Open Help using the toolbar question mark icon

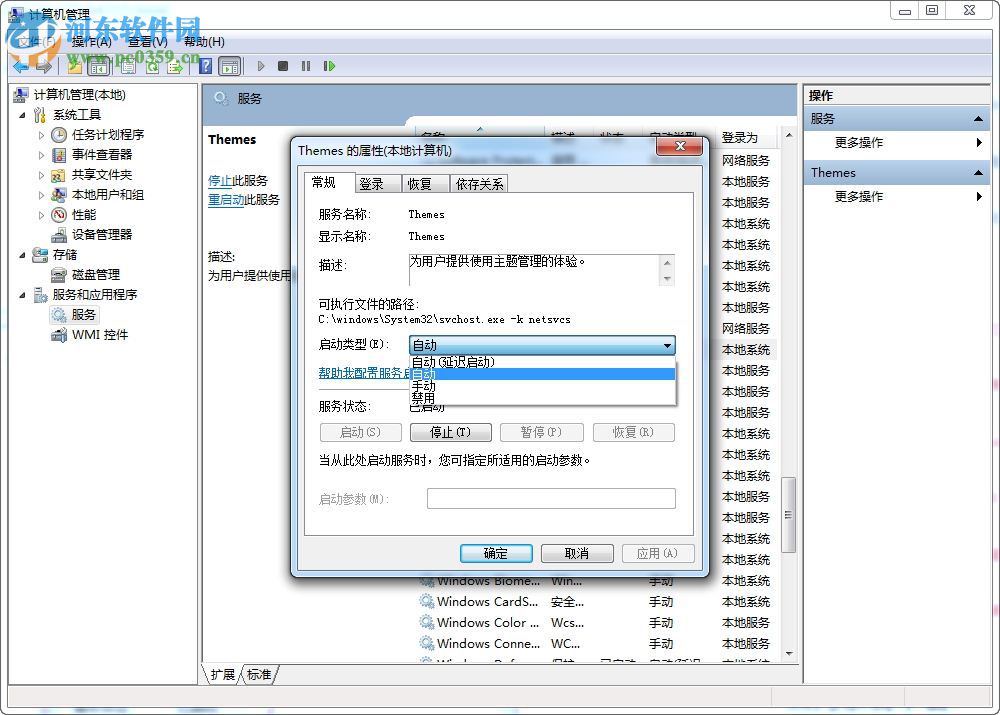(x=204, y=66)
